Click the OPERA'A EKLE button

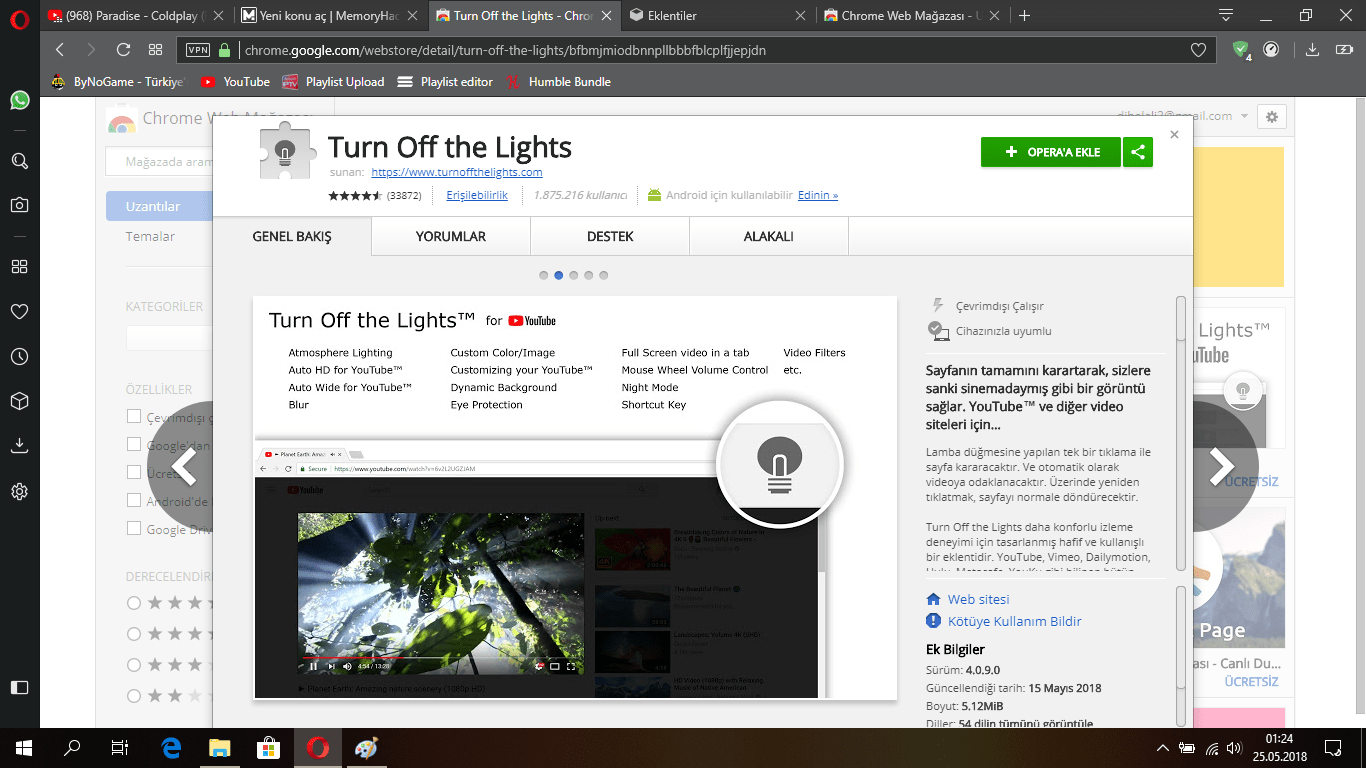coord(1051,152)
